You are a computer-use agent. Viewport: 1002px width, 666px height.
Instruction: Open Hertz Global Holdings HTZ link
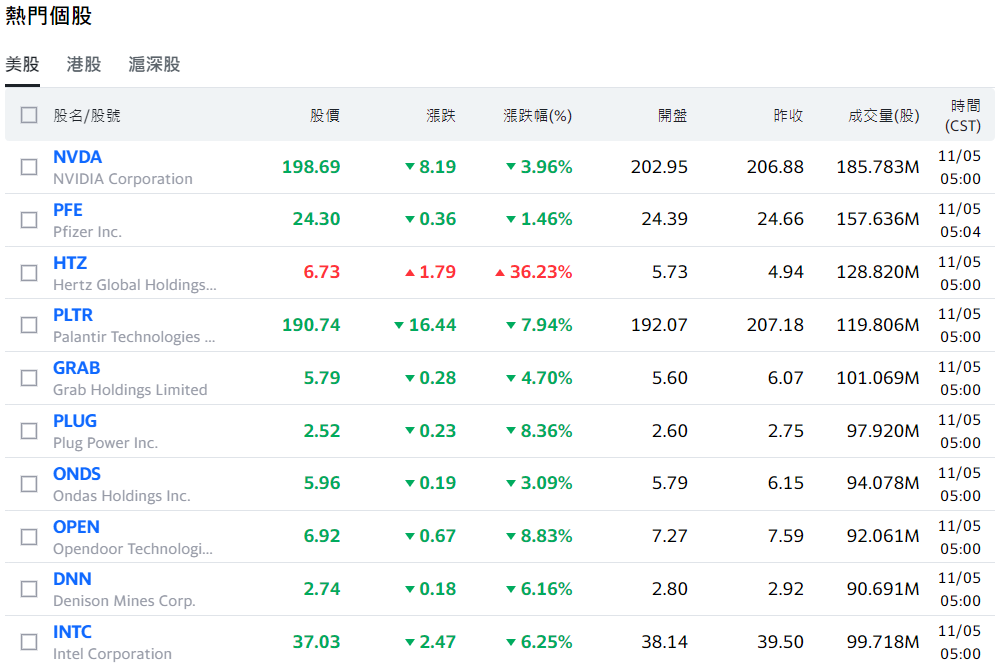coord(70,263)
